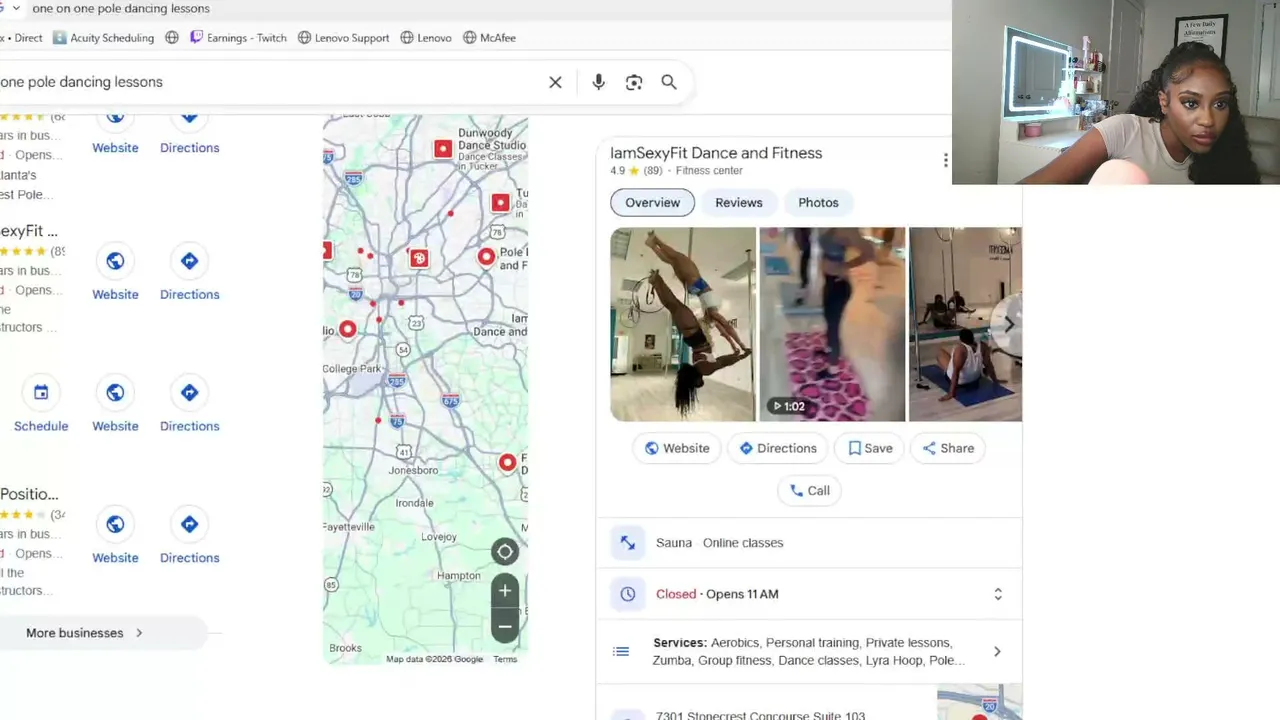Click College Park label on the map
This screenshot has width=1280, height=720.
[352, 369]
